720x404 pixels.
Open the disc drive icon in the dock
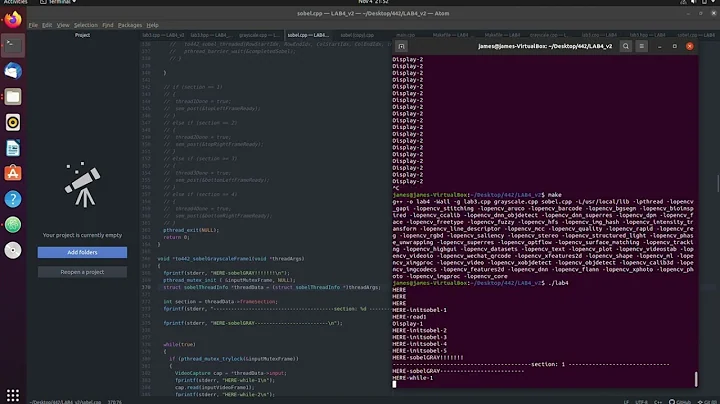coord(13,250)
